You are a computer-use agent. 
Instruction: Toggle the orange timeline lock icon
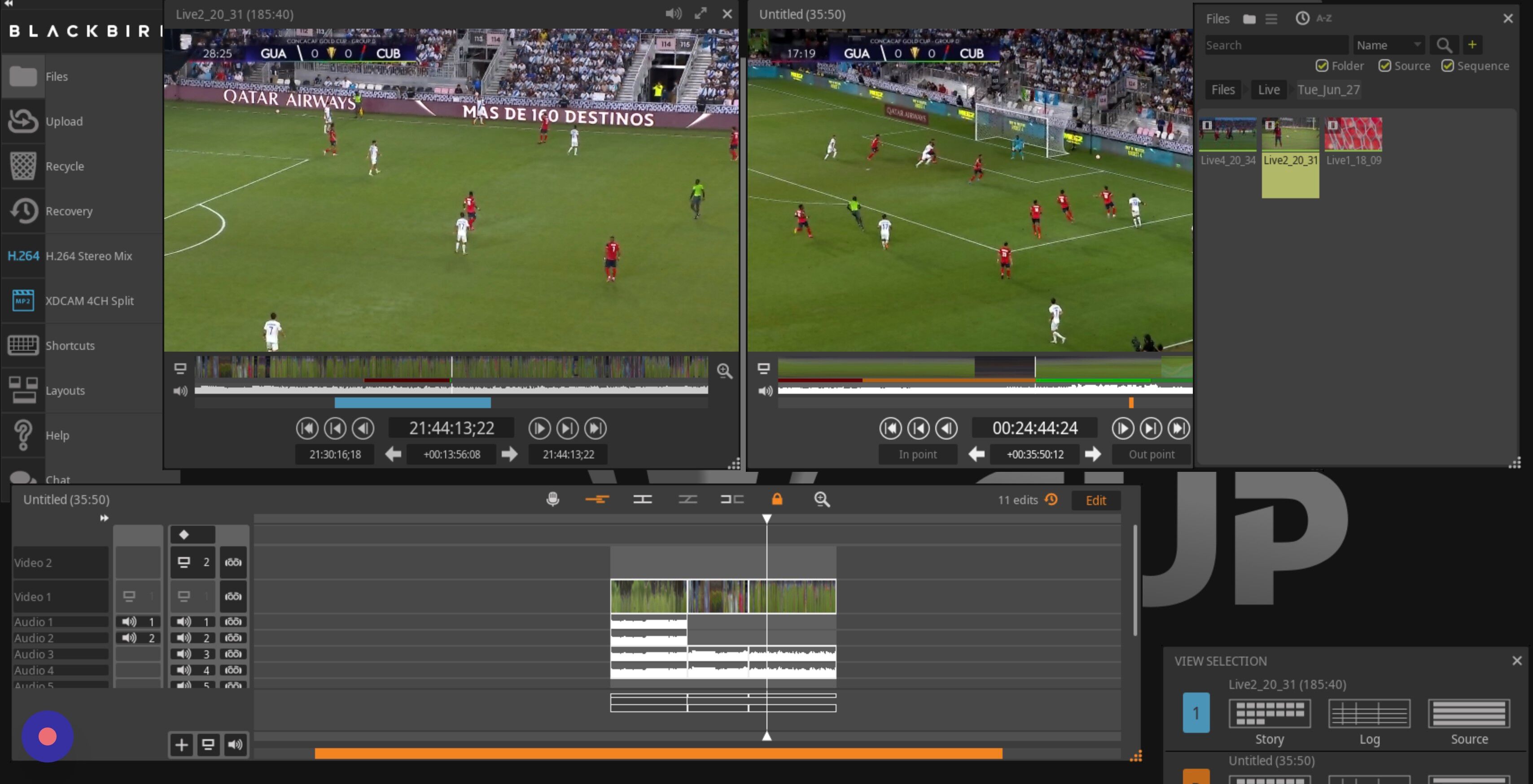777,499
